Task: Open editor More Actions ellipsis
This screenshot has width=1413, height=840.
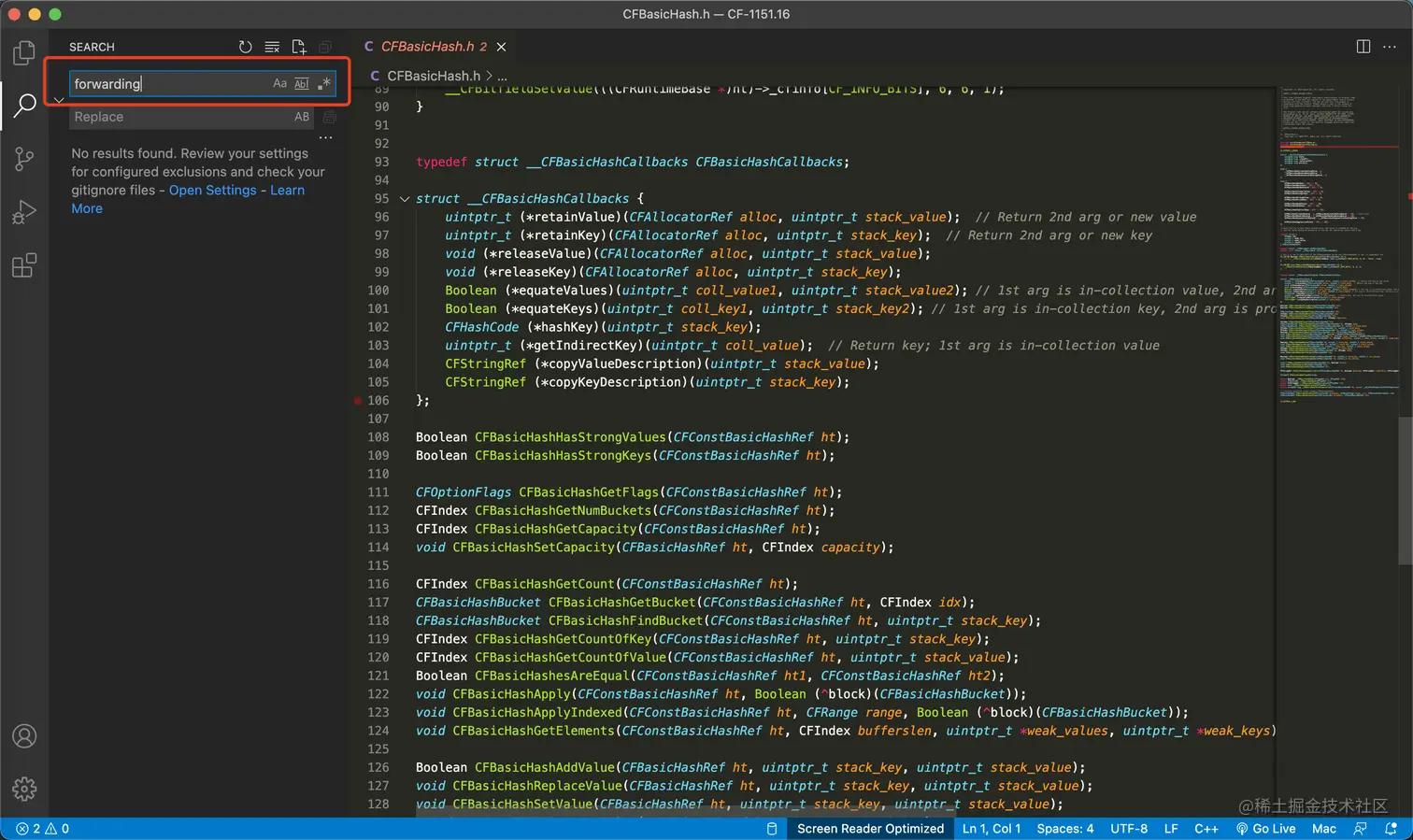Action: (x=1390, y=47)
